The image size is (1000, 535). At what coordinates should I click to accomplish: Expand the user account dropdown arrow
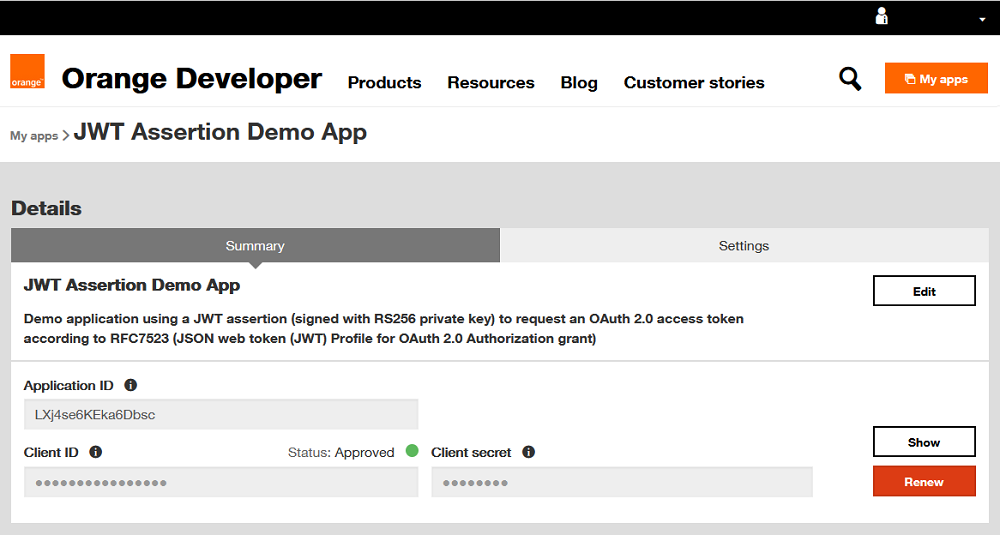click(982, 20)
